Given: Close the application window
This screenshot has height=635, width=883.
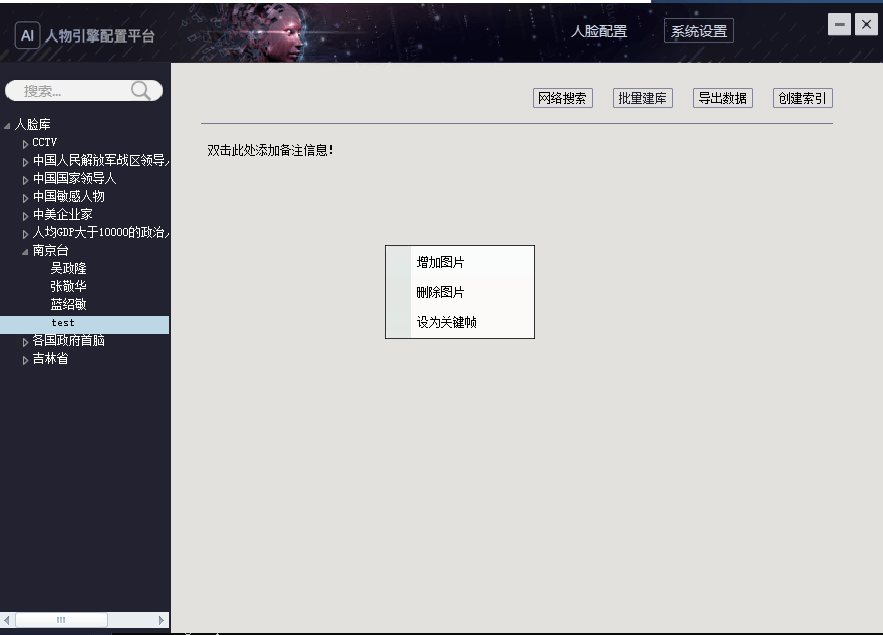Looking at the screenshot, I should (x=866, y=24).
